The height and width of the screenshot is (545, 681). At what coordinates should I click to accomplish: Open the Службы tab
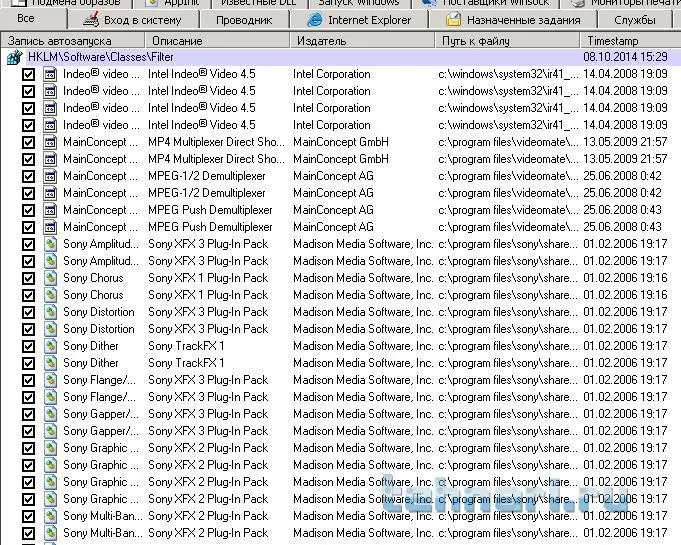point(635,20)
